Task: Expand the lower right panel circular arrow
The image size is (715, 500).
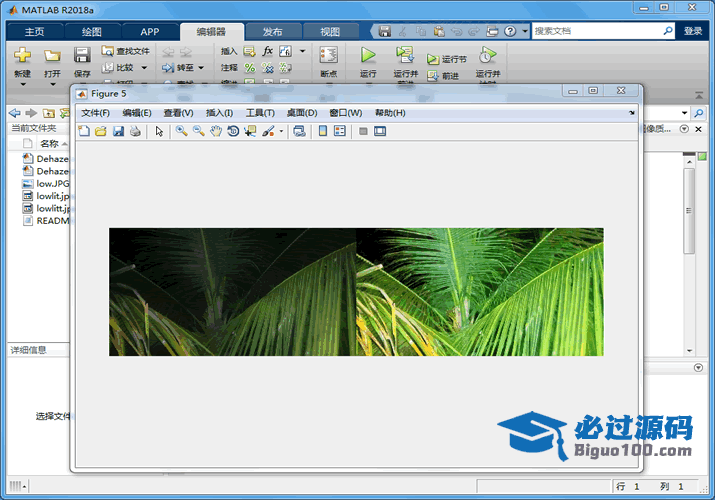Action: pos(698,367)
